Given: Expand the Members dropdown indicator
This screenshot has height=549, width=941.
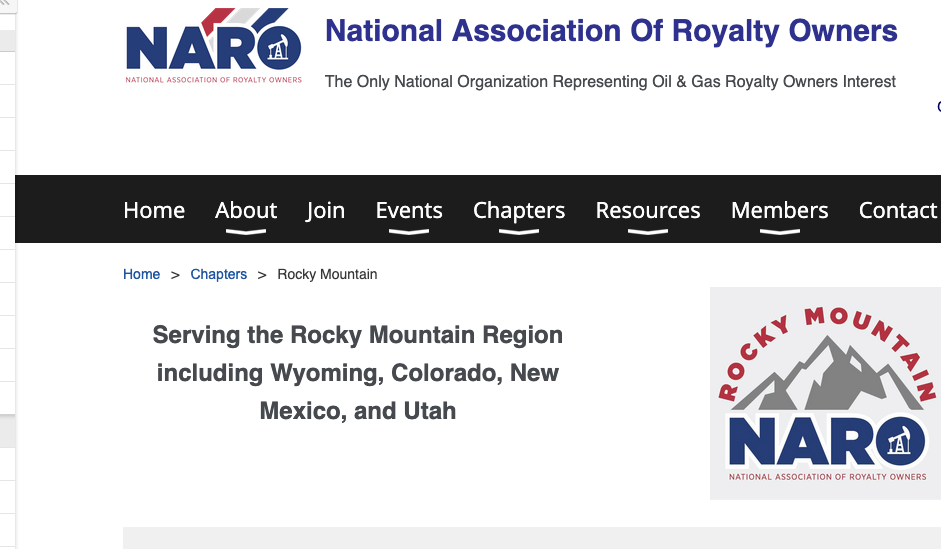Looking at the screenshot, I should point(780,232).
